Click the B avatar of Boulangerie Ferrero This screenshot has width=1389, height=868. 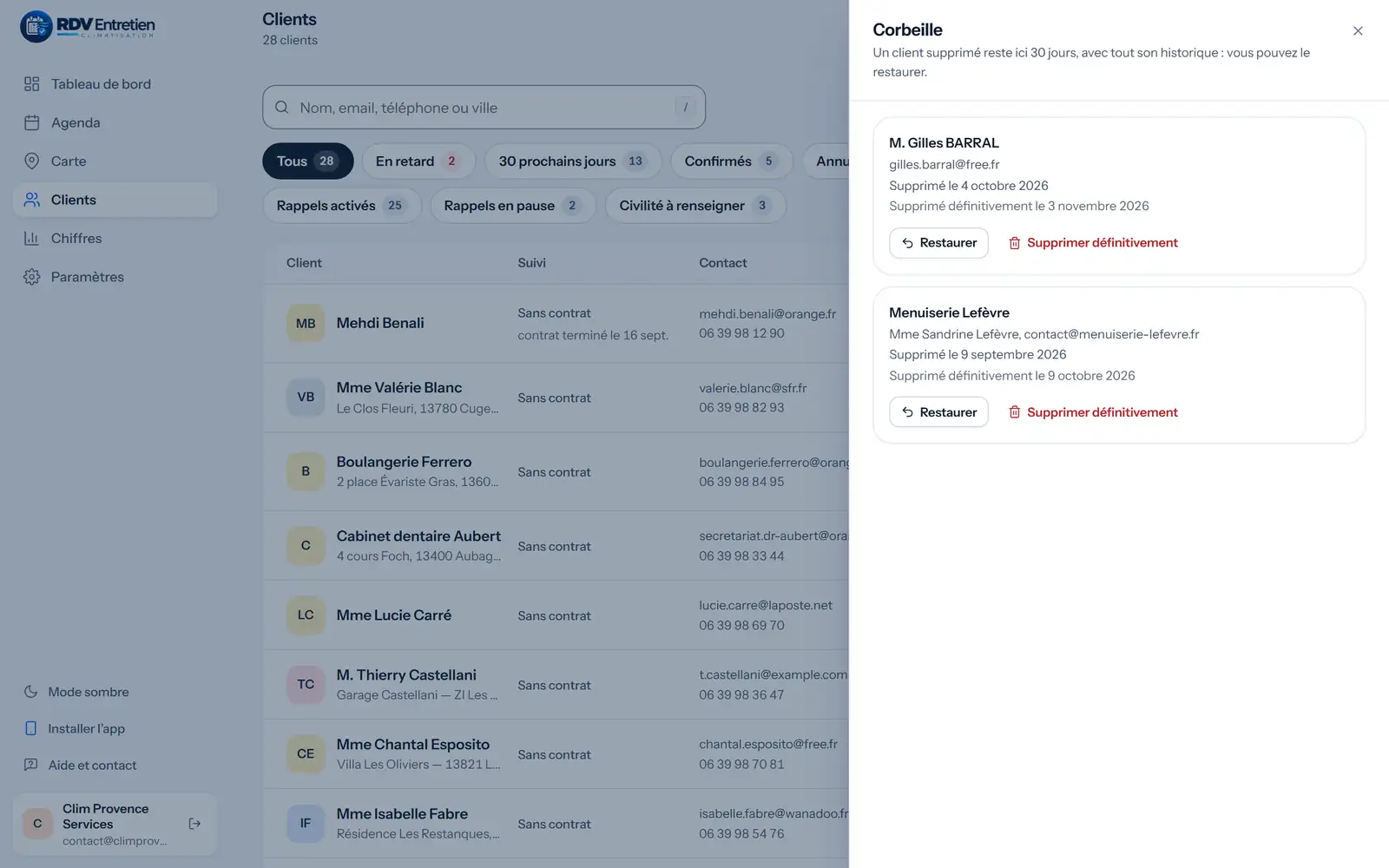(306, 471)
